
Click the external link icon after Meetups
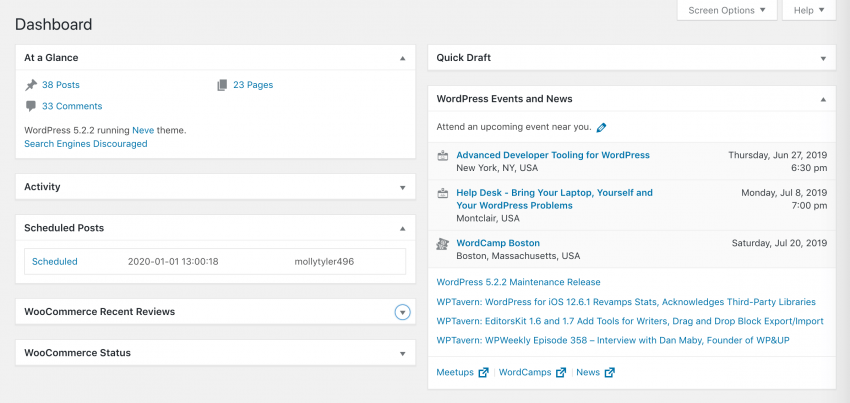[x=484, y=373]
